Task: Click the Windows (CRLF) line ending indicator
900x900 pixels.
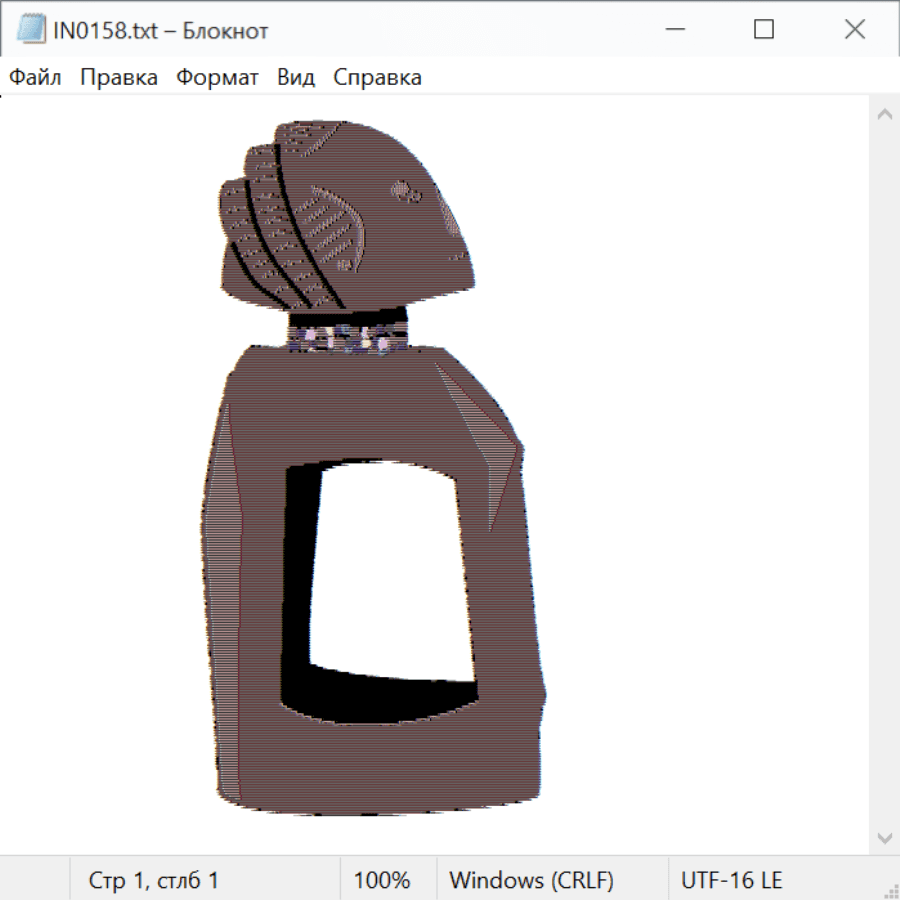Action: coord(531,880)
